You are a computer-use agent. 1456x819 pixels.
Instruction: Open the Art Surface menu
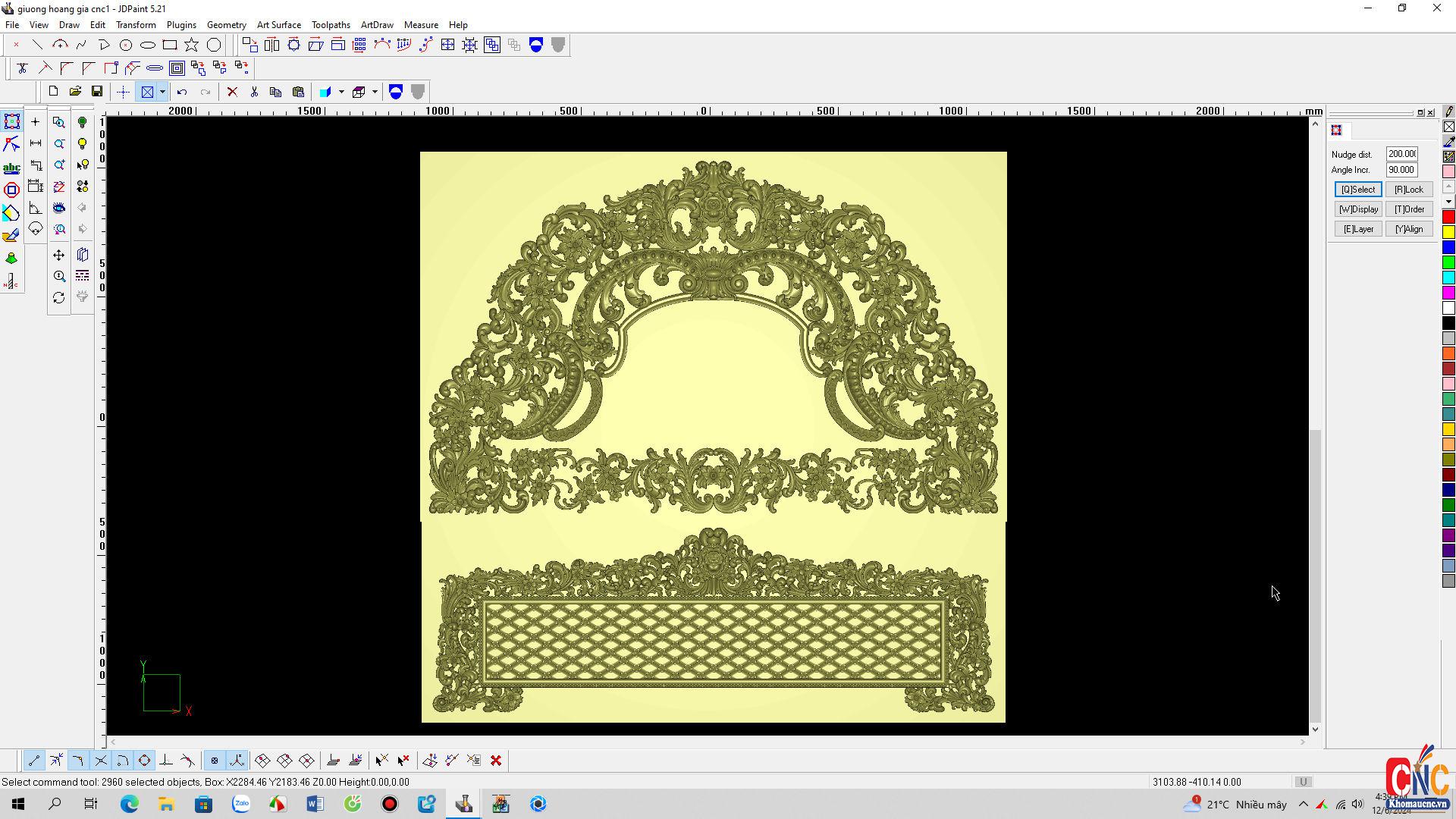pos(278,24)
